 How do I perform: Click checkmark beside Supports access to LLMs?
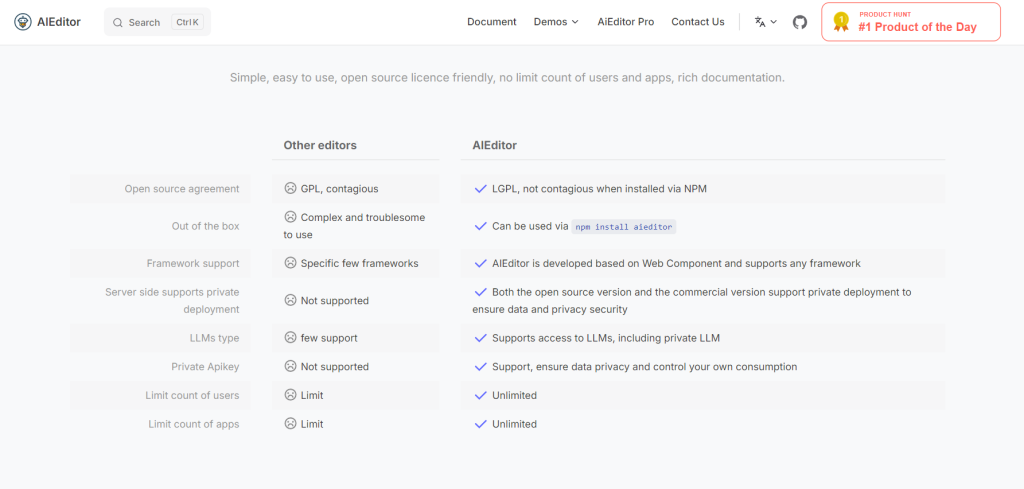tap(480, 338)
